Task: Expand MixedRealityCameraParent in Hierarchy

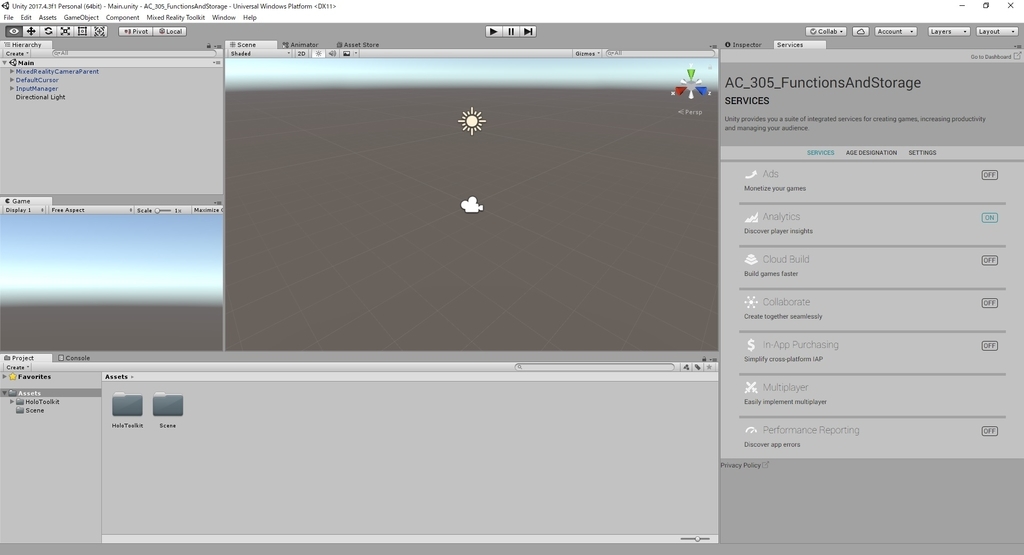Action: pyautogui.click(x=12, y=71)
